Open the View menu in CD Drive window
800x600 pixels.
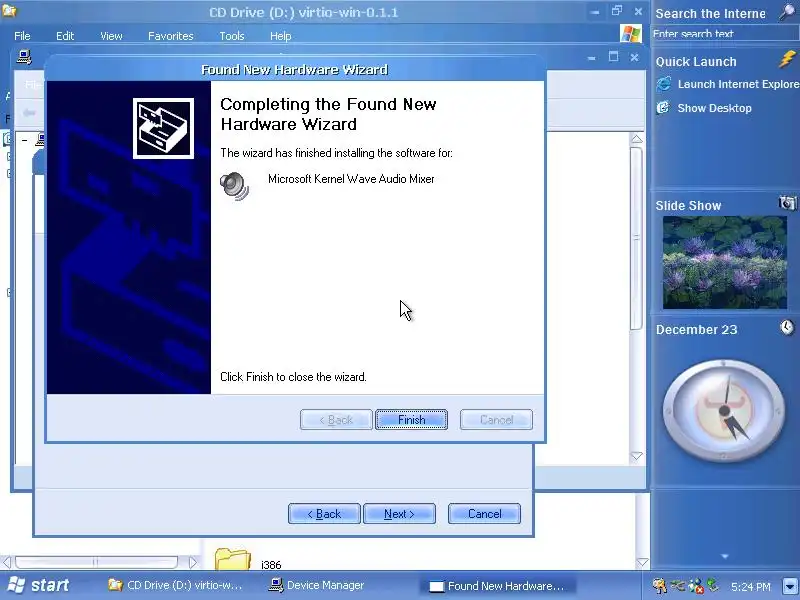[111, 36]
